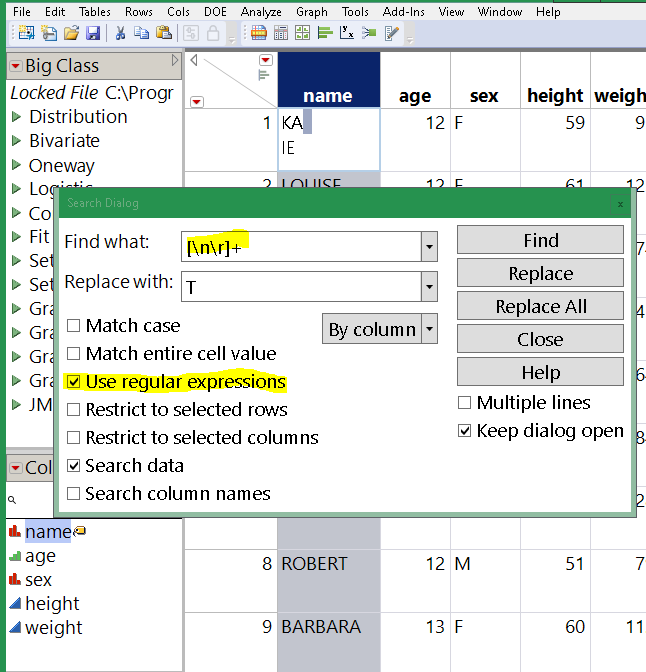646x672 pixels.
Task: Open the Cols menu
Action: [178, 12]
